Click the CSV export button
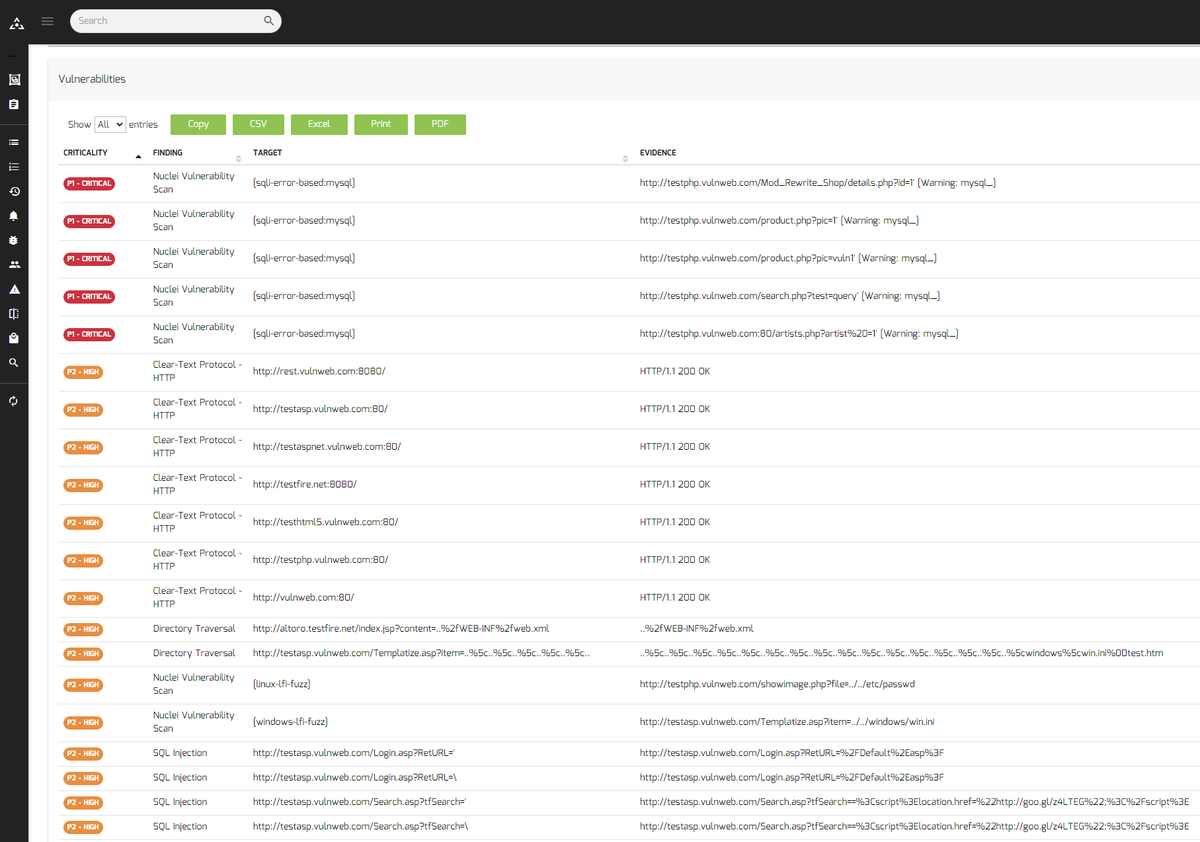The width and height of the screenshot is (1200, 842). (x=258, y=124)
